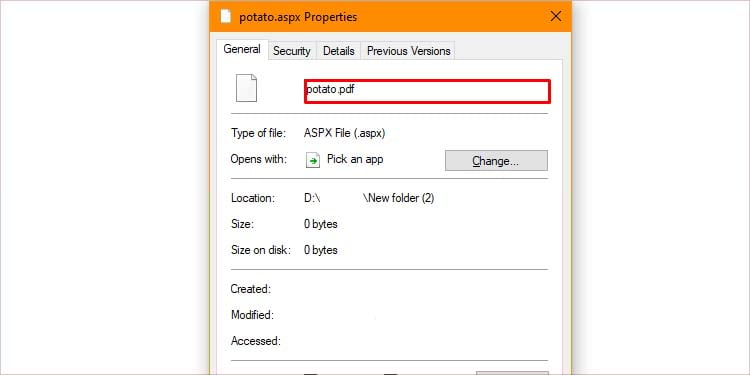Click the Size on disk 0 bytes value
750x375 pixels.
coord(320,250)
